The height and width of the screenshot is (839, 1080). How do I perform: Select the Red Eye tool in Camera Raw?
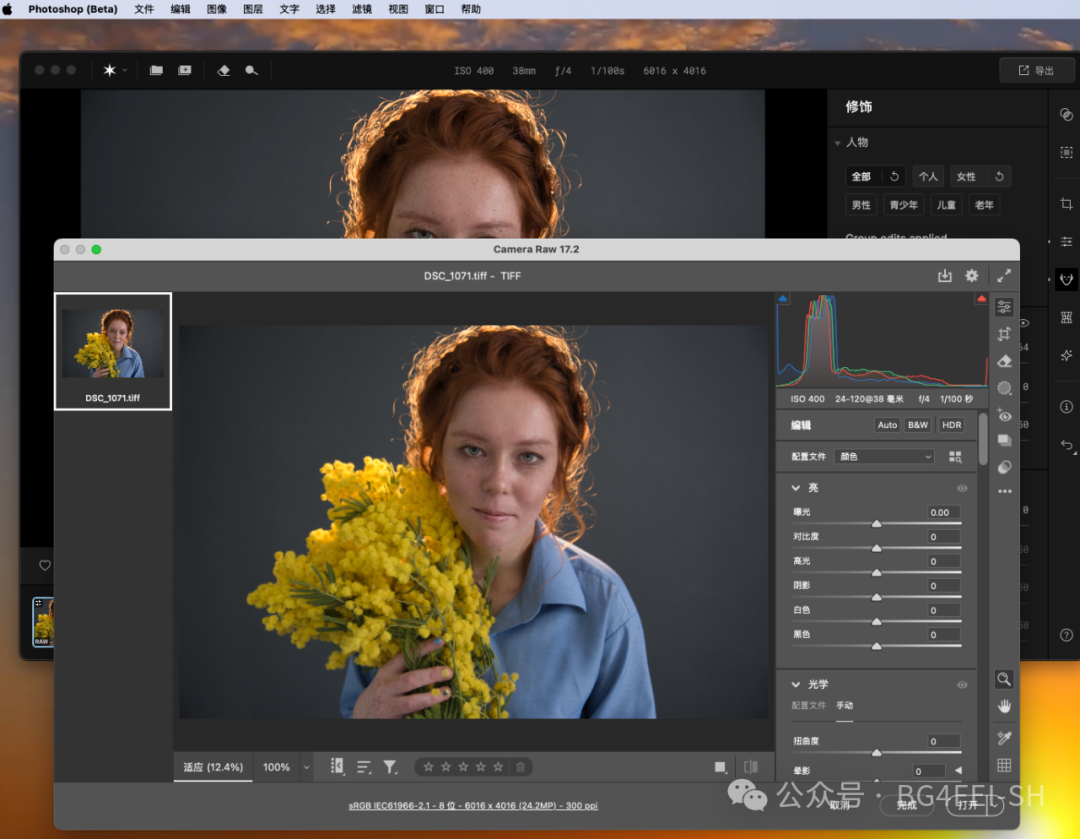[x=1004, y=415]
